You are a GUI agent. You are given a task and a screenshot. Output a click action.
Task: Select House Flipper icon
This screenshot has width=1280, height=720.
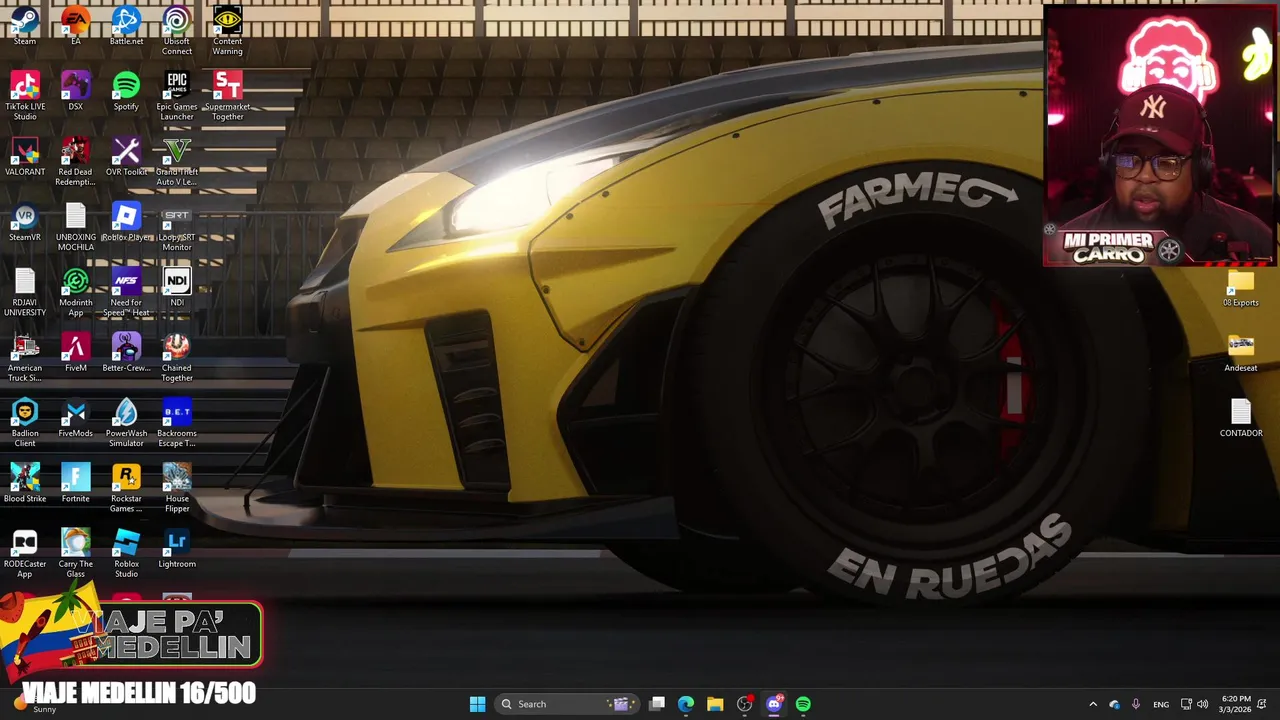pyautogui.click(x=177, y=487)
